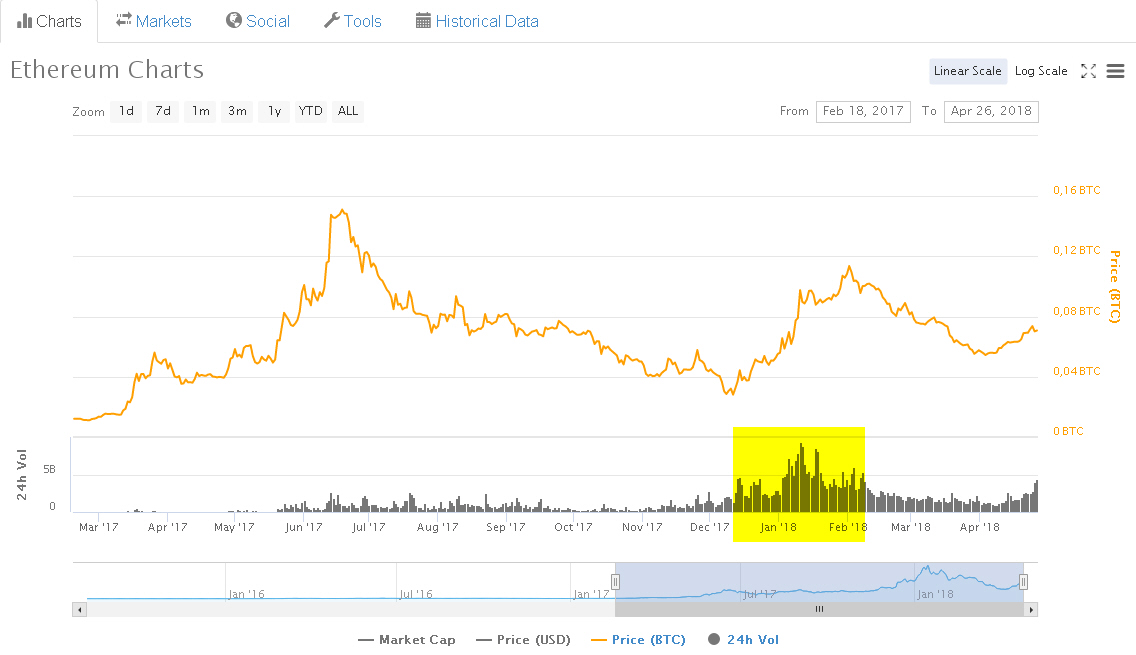Click the To date field

[991, 111]
